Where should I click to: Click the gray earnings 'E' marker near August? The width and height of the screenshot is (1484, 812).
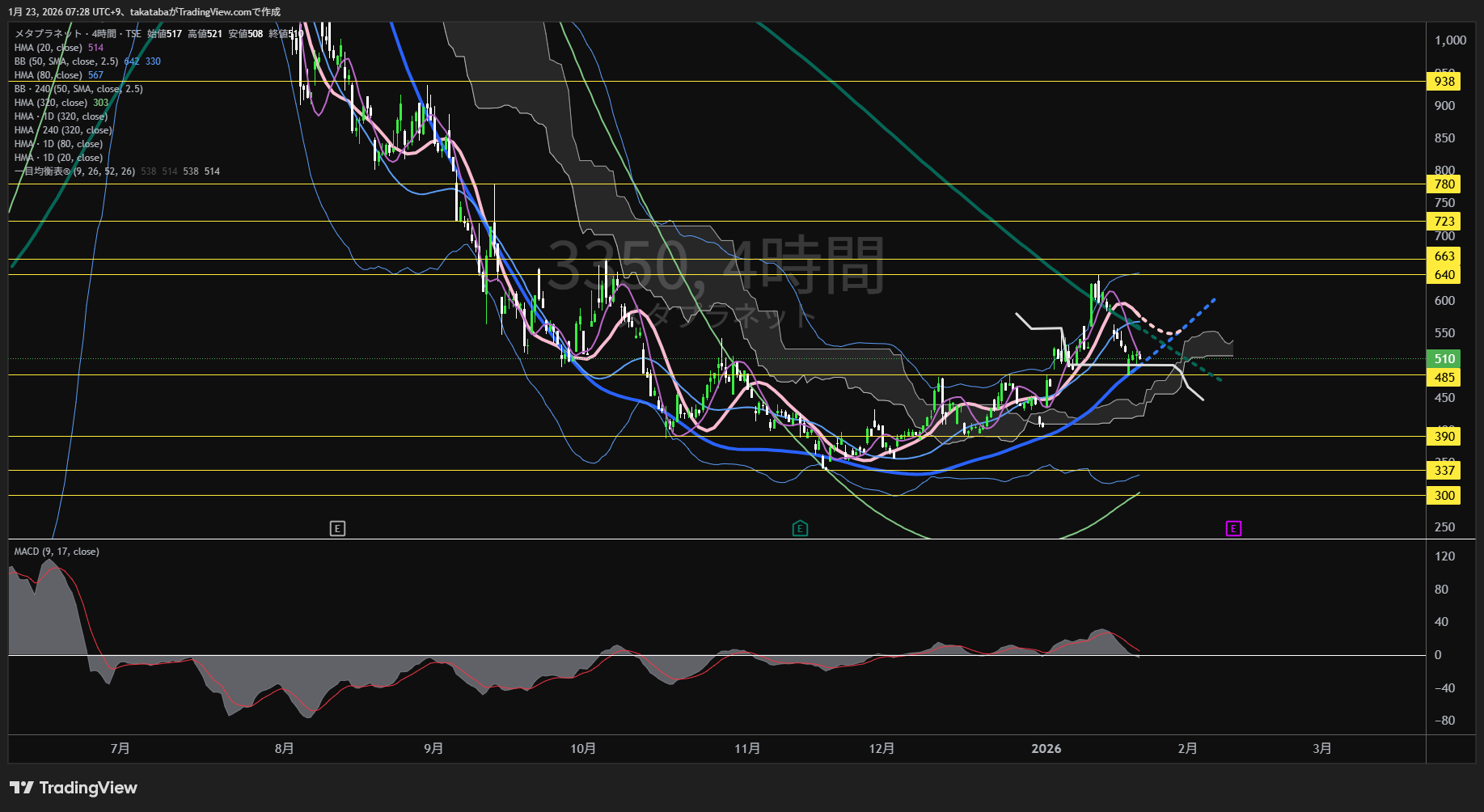(x=337, y=529)
